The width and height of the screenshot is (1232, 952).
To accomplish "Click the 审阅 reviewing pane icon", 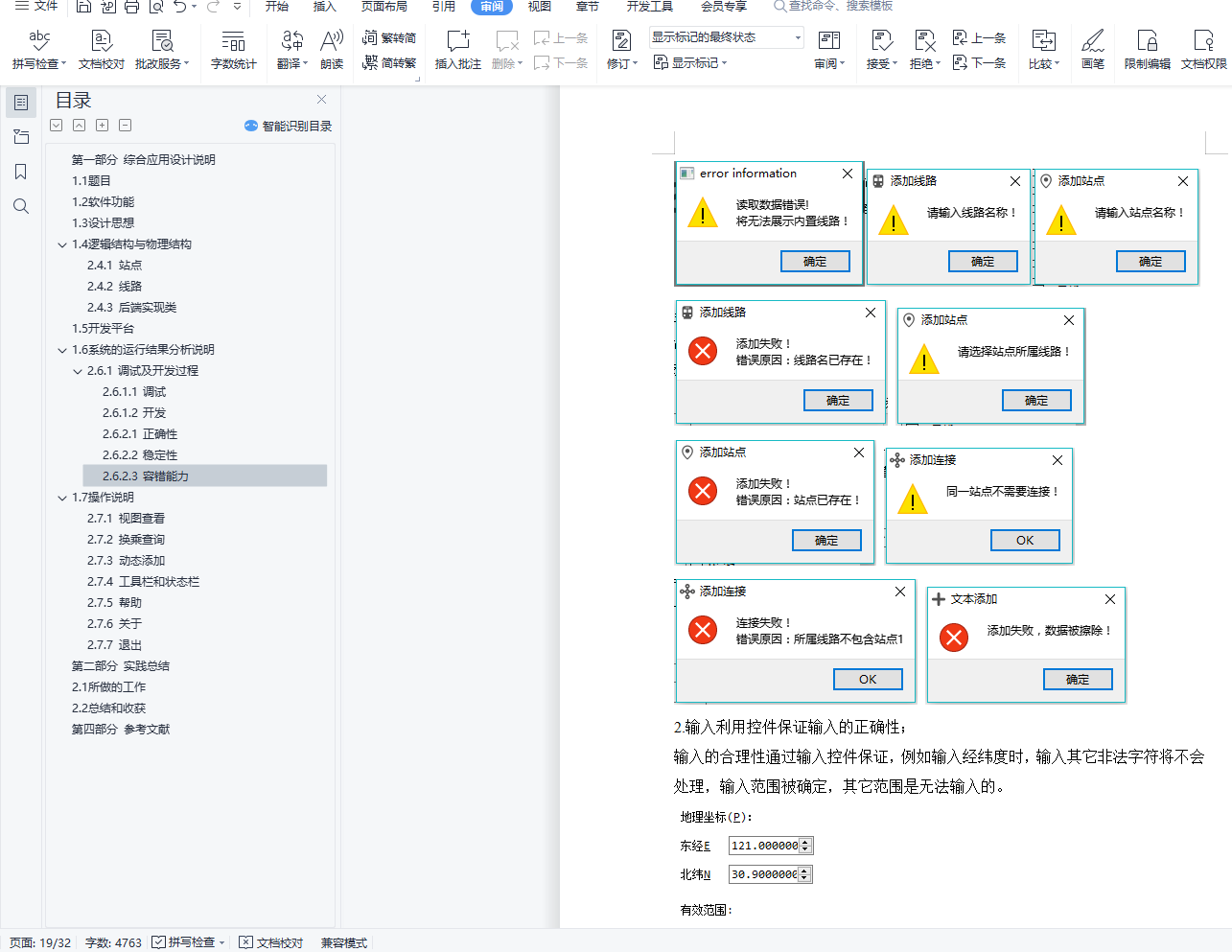I will (x=829, y=40).
